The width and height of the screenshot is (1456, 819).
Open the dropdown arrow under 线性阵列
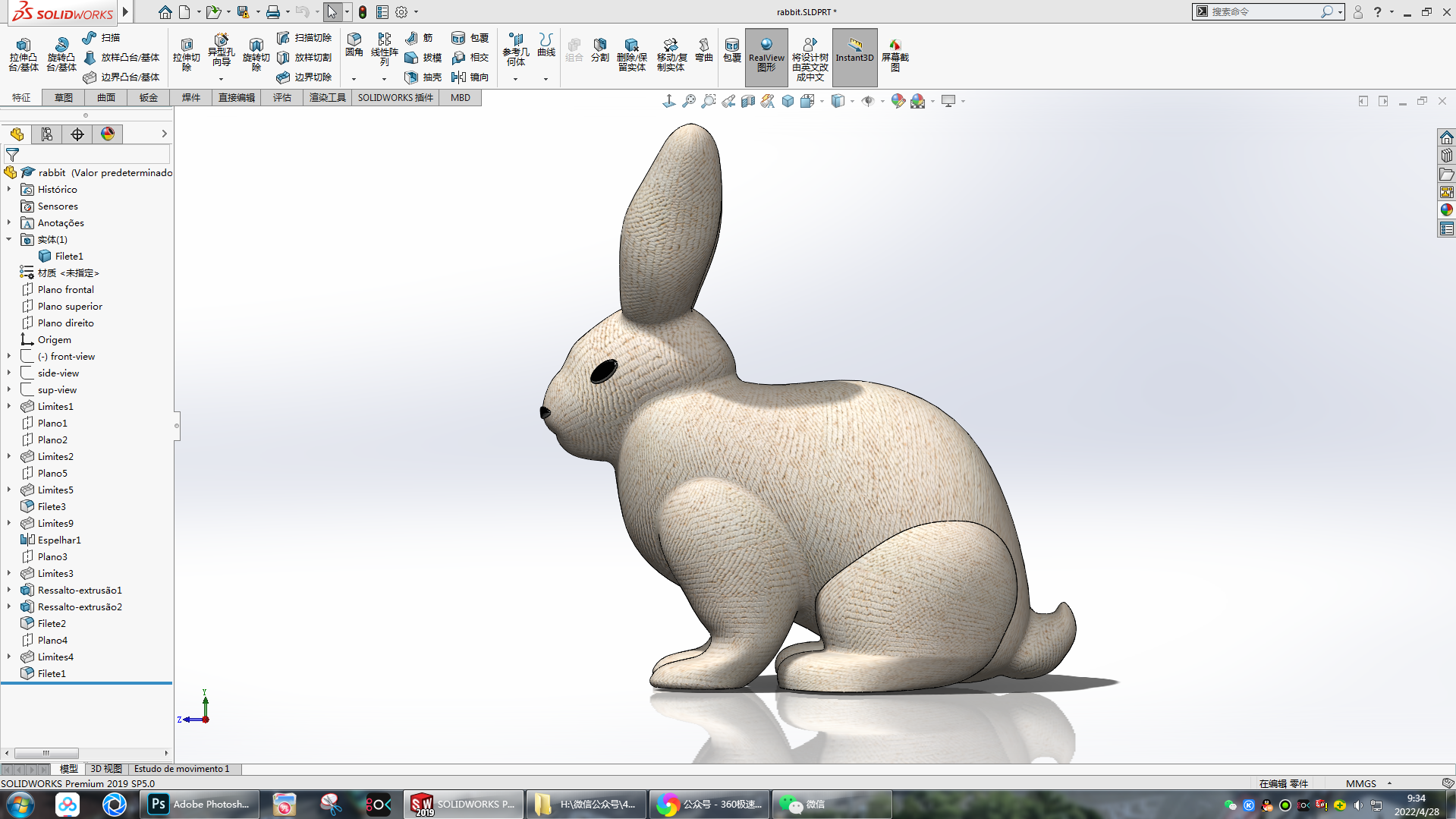tap(384, 79)
